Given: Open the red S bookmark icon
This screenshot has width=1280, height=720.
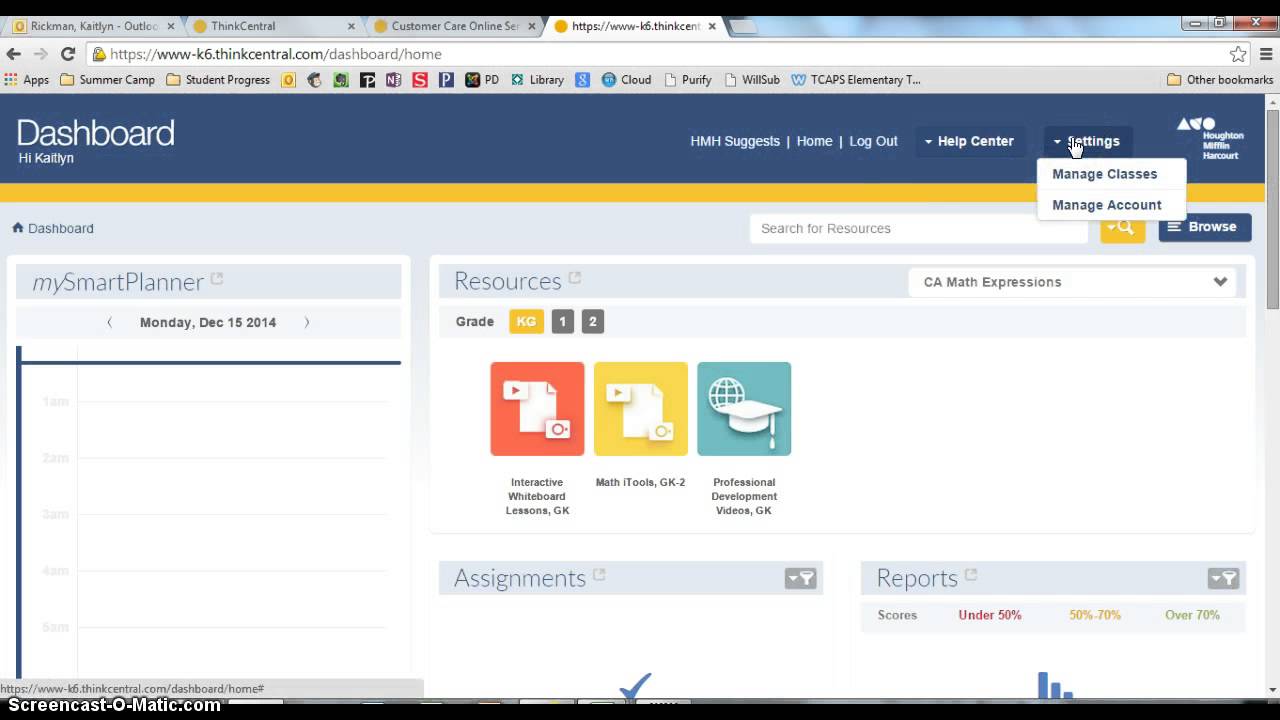Looking at the screenshot, I should [420, 80].
